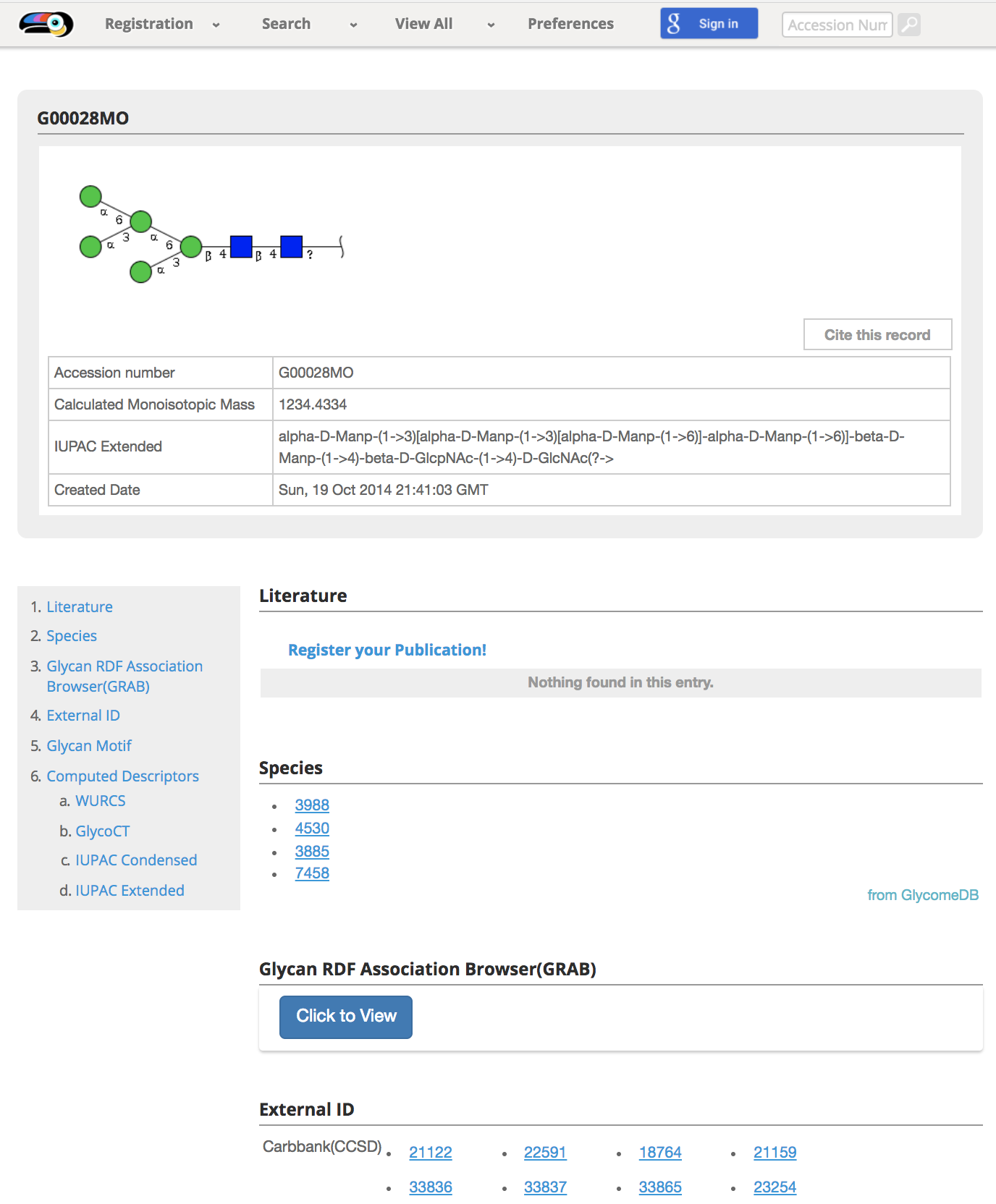Open species link 3988
Image resolution: width=996 pixels, height=1204 pixels.
click(x=312, y=805)
